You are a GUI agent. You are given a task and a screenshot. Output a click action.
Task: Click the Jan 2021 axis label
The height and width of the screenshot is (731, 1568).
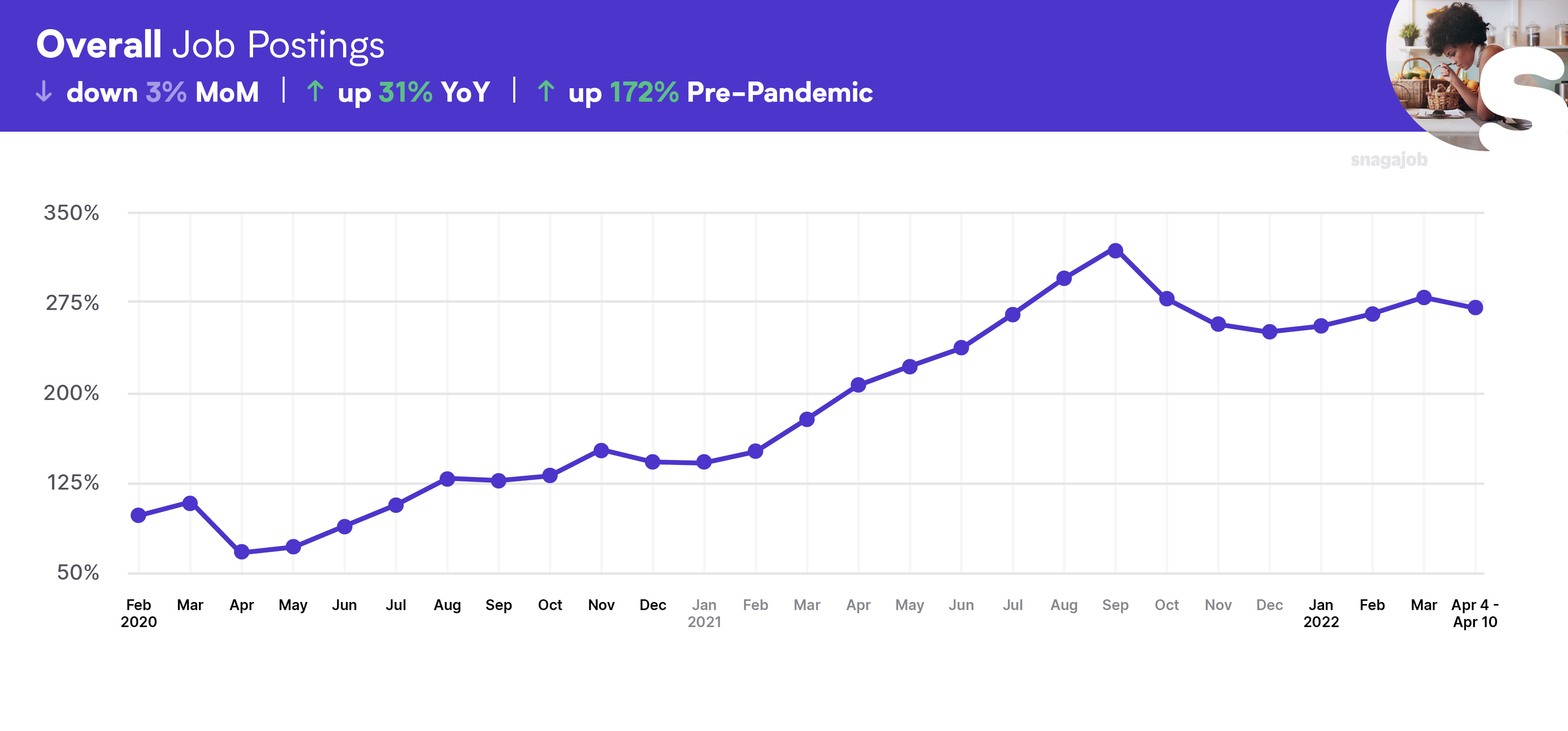click(704, 614)
